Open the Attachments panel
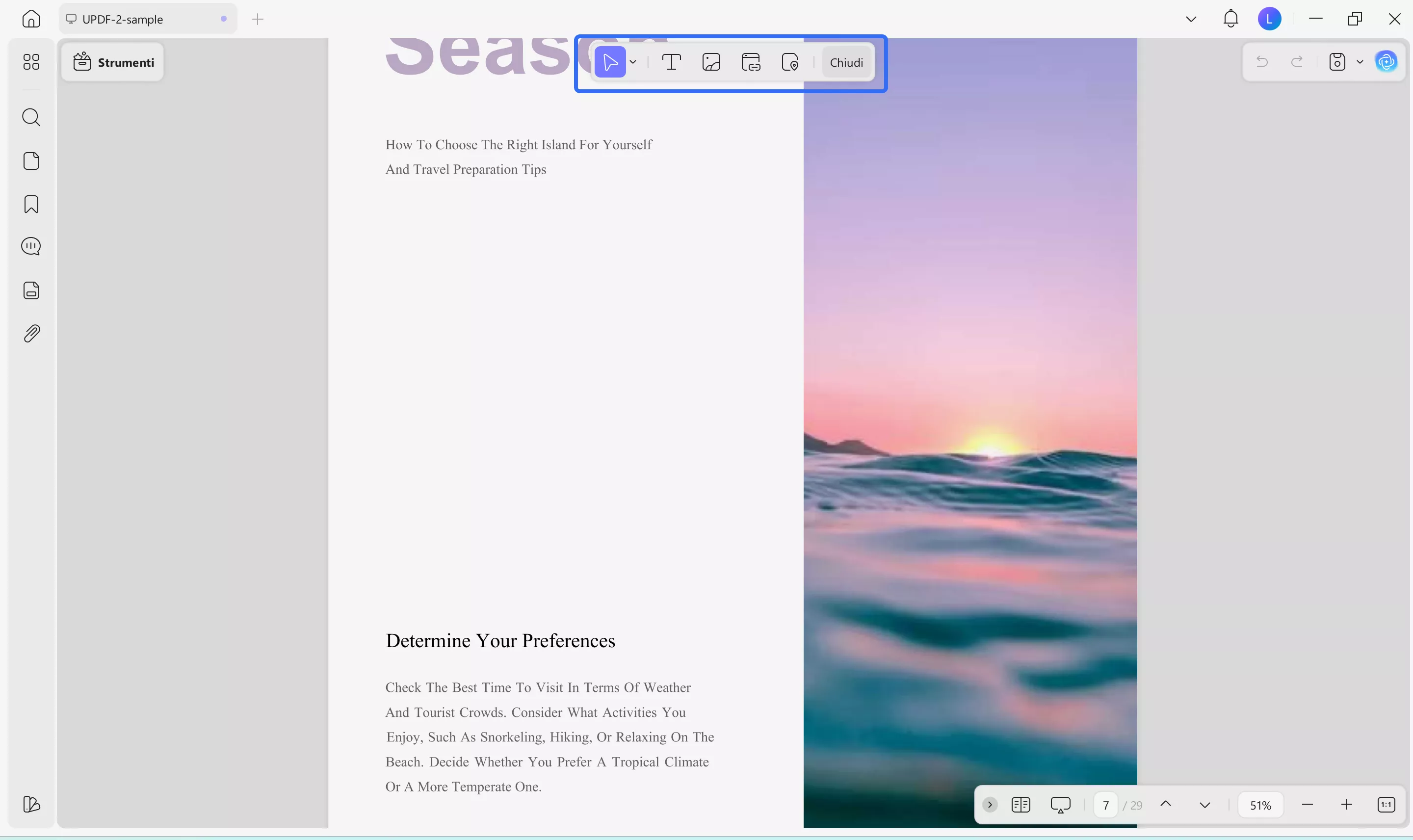This screenshot has height=840, width=1413. tap(31, 333)
